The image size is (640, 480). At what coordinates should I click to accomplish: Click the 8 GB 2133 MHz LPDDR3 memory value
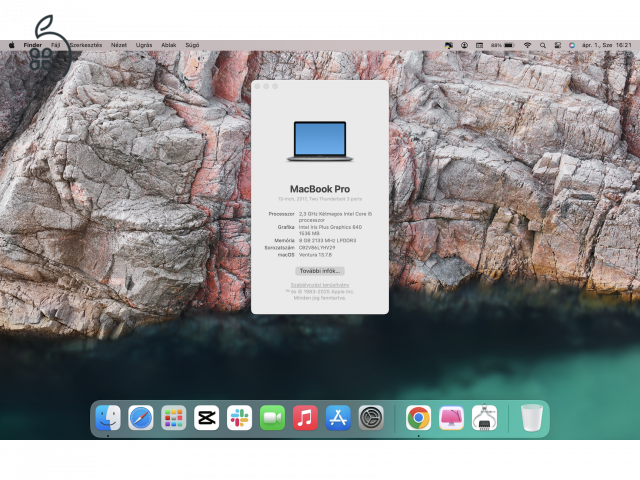(x=327, y=240)
